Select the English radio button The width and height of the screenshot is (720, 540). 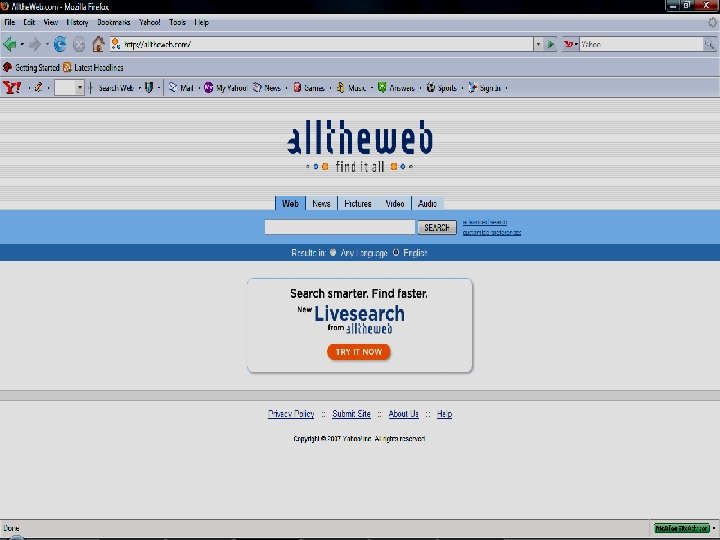coord(396,253)
